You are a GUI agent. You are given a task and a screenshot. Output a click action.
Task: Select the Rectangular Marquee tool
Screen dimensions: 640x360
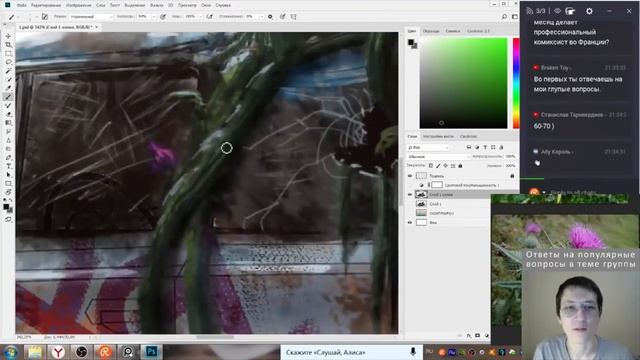[x=9, y=53]
